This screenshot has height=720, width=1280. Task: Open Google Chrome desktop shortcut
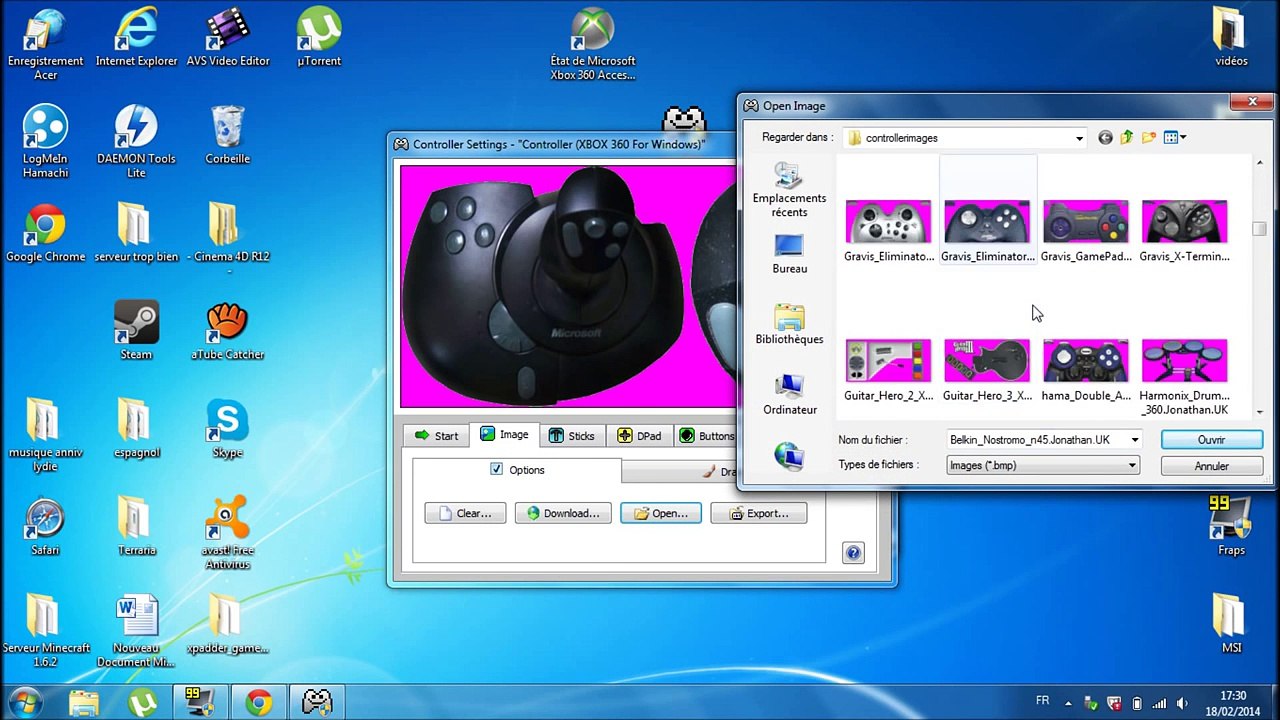click(45, 234)
